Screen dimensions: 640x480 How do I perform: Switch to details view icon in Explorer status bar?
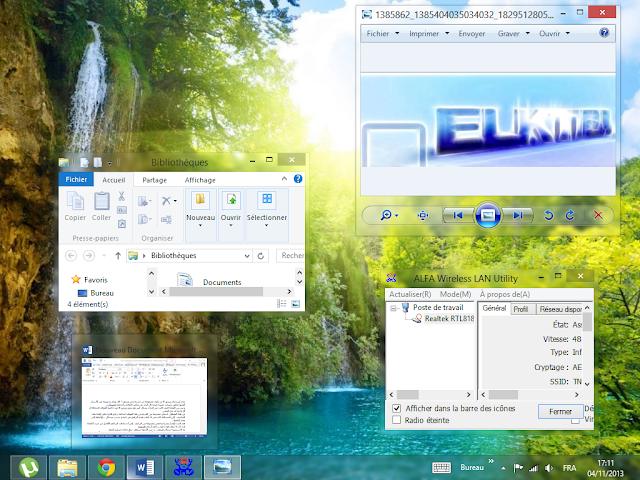click(282, 304)
